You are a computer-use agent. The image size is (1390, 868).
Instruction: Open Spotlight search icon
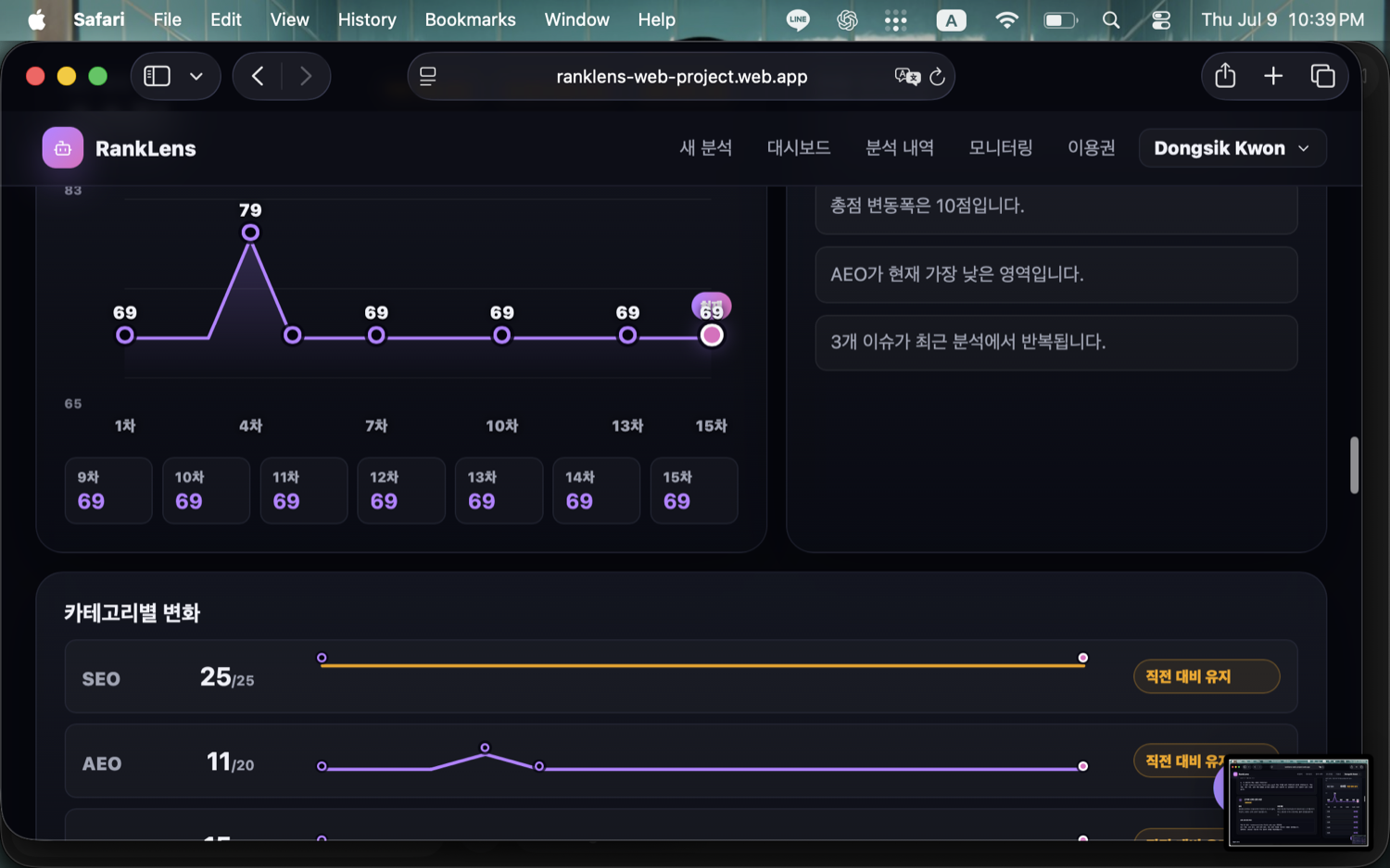[1111, 20]
